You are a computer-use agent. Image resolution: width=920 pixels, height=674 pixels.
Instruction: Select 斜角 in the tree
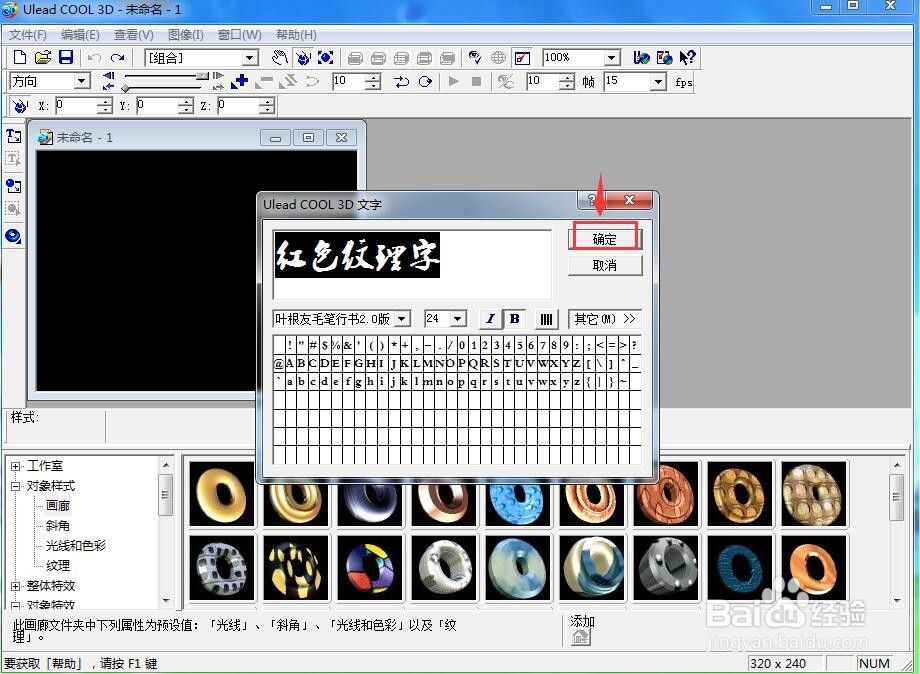[x=58, y=526]
